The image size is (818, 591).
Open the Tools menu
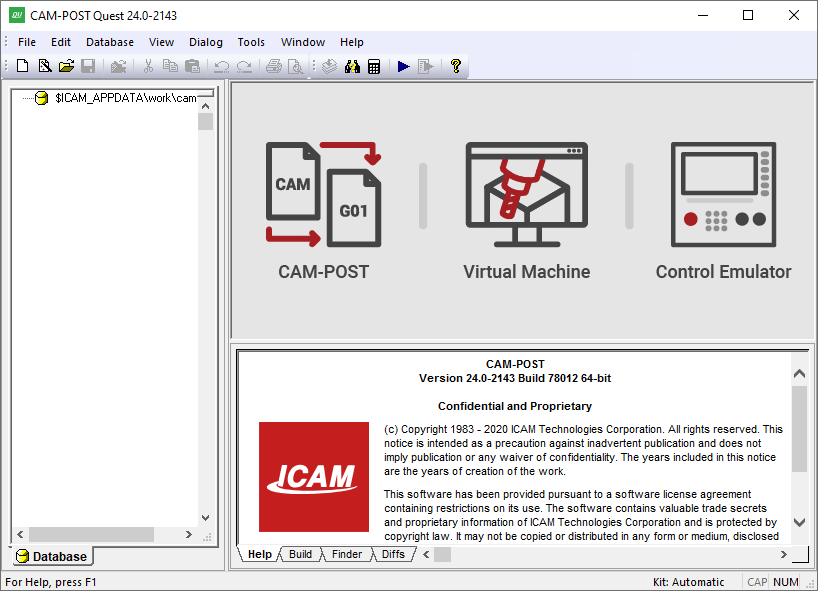(251, 42)
